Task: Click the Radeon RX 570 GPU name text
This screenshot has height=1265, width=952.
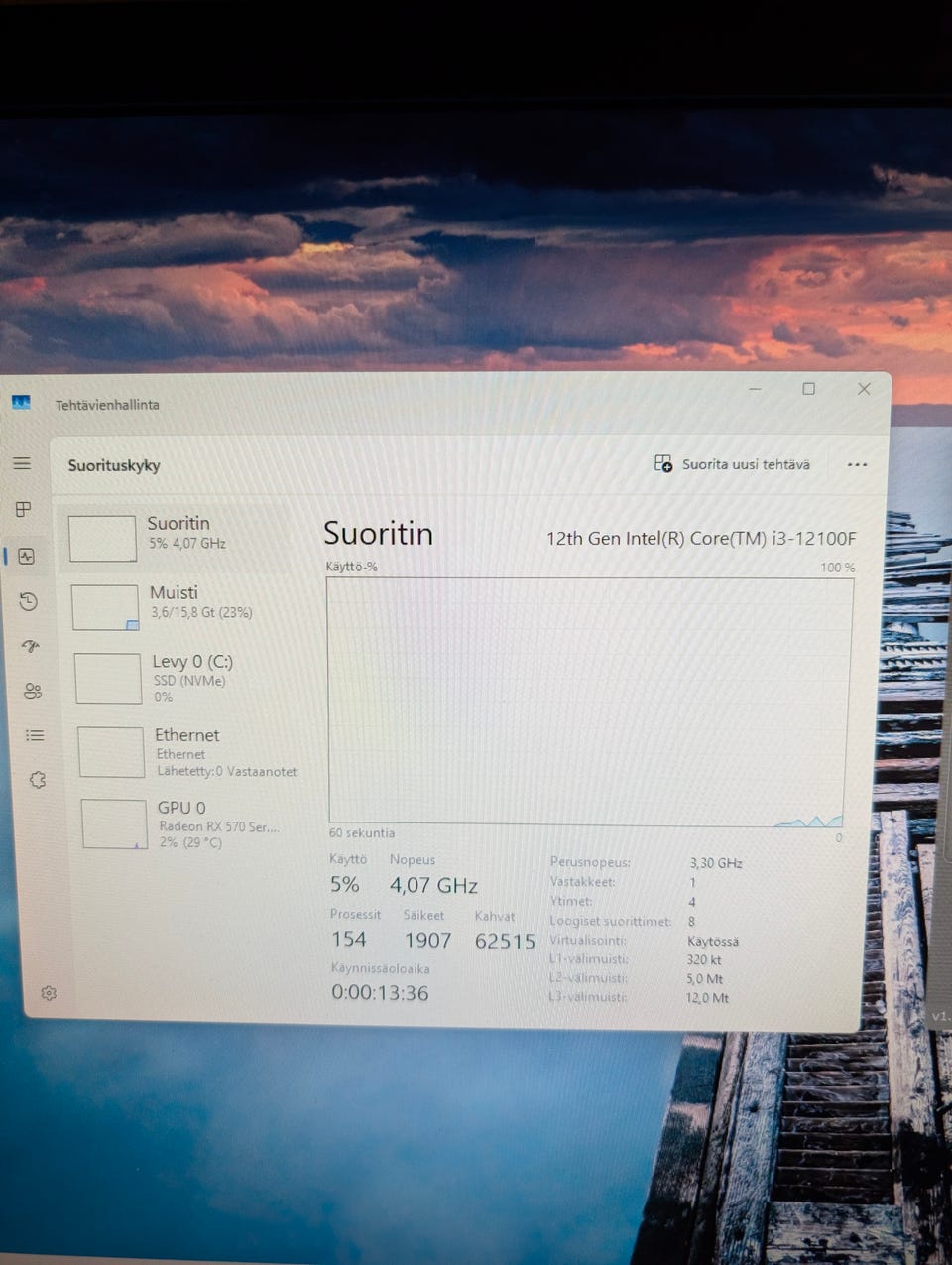Action: click(x=219, y=826)
